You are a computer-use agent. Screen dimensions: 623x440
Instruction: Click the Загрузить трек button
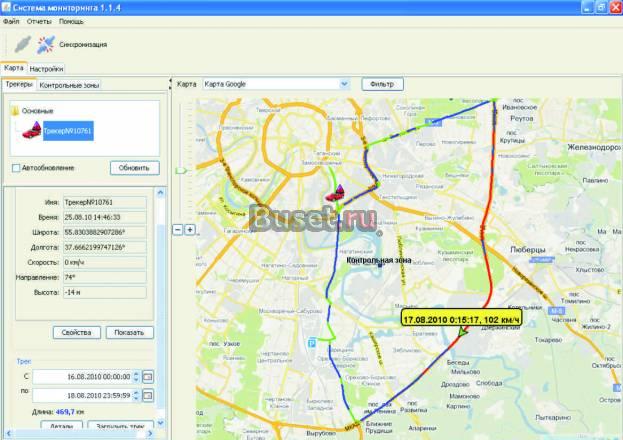pyautogui.click(x=120, y=426)
